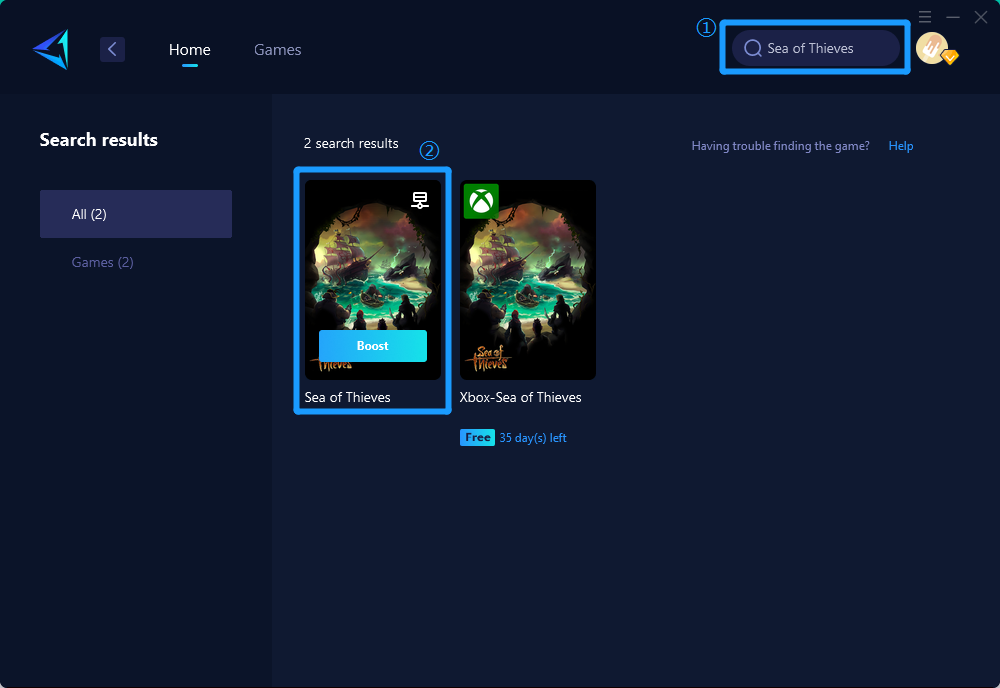Switch to the Games tab

(277, 50)
